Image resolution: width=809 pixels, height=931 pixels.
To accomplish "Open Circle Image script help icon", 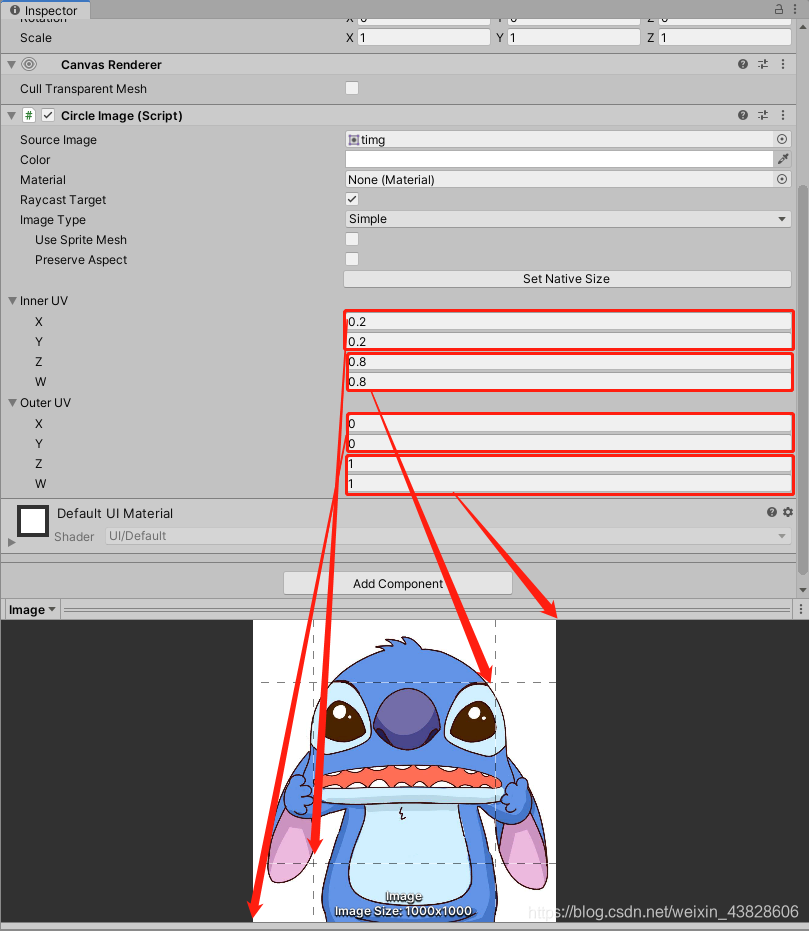I will pyautogui.click(x=743, y=115).
